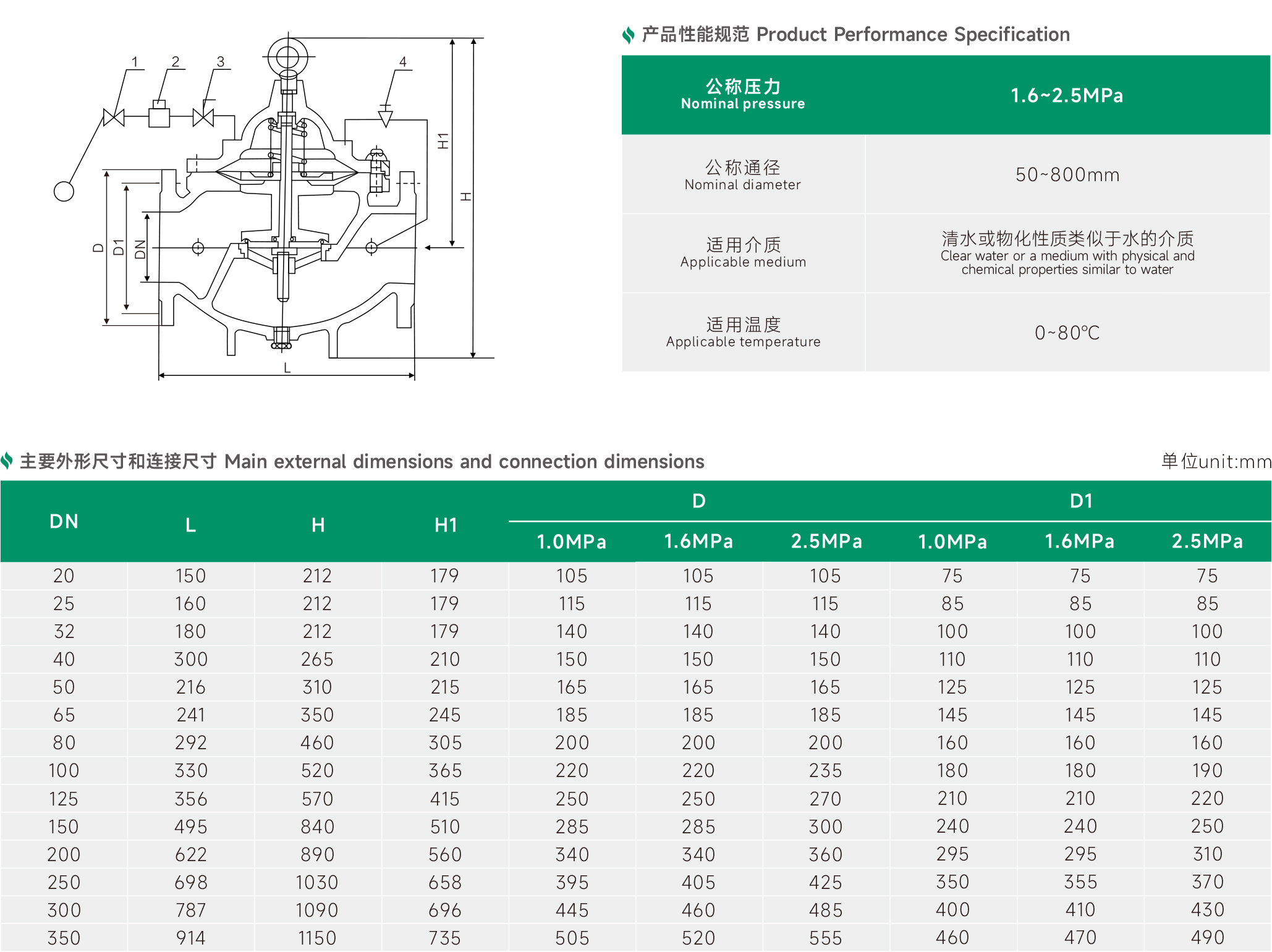Image resolution: width=1272 pixels, height=952 pixels.
Task: Click the square filter symbol labeled 2
Action: pyautogui.click(x=159, y=116)
